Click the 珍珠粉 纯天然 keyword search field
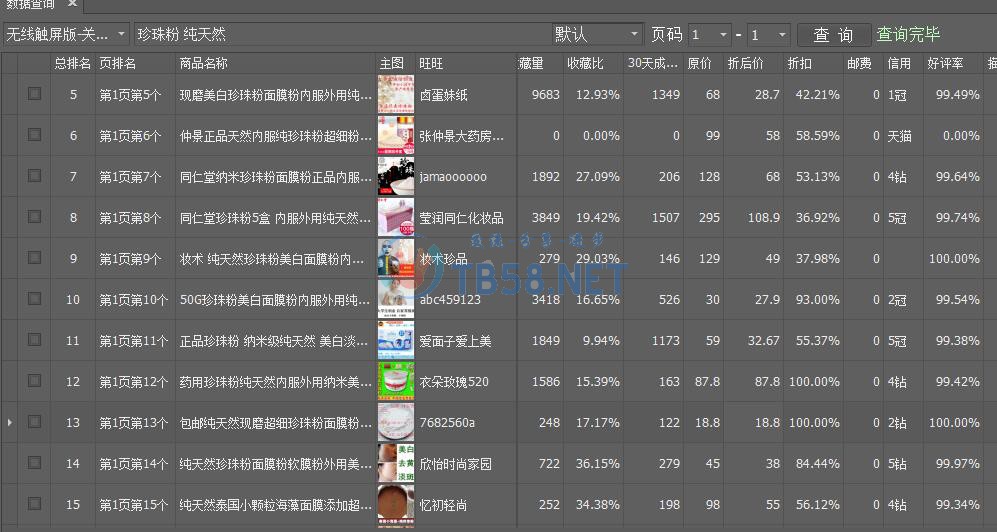The width and height of the screenshot is (997, 532). 340,35
